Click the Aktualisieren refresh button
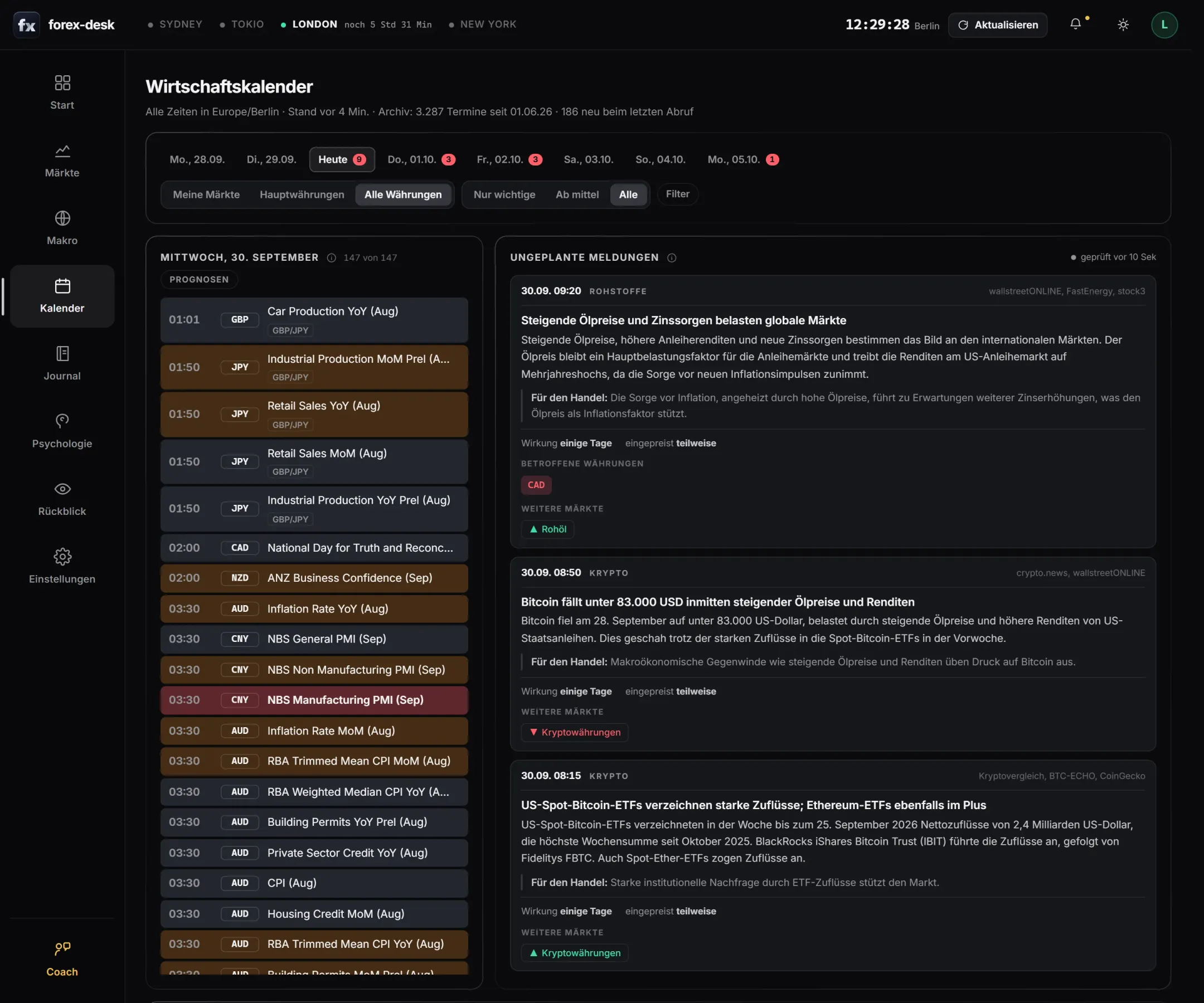This screenshot has width=1204, height=1003. click(998, 25)
